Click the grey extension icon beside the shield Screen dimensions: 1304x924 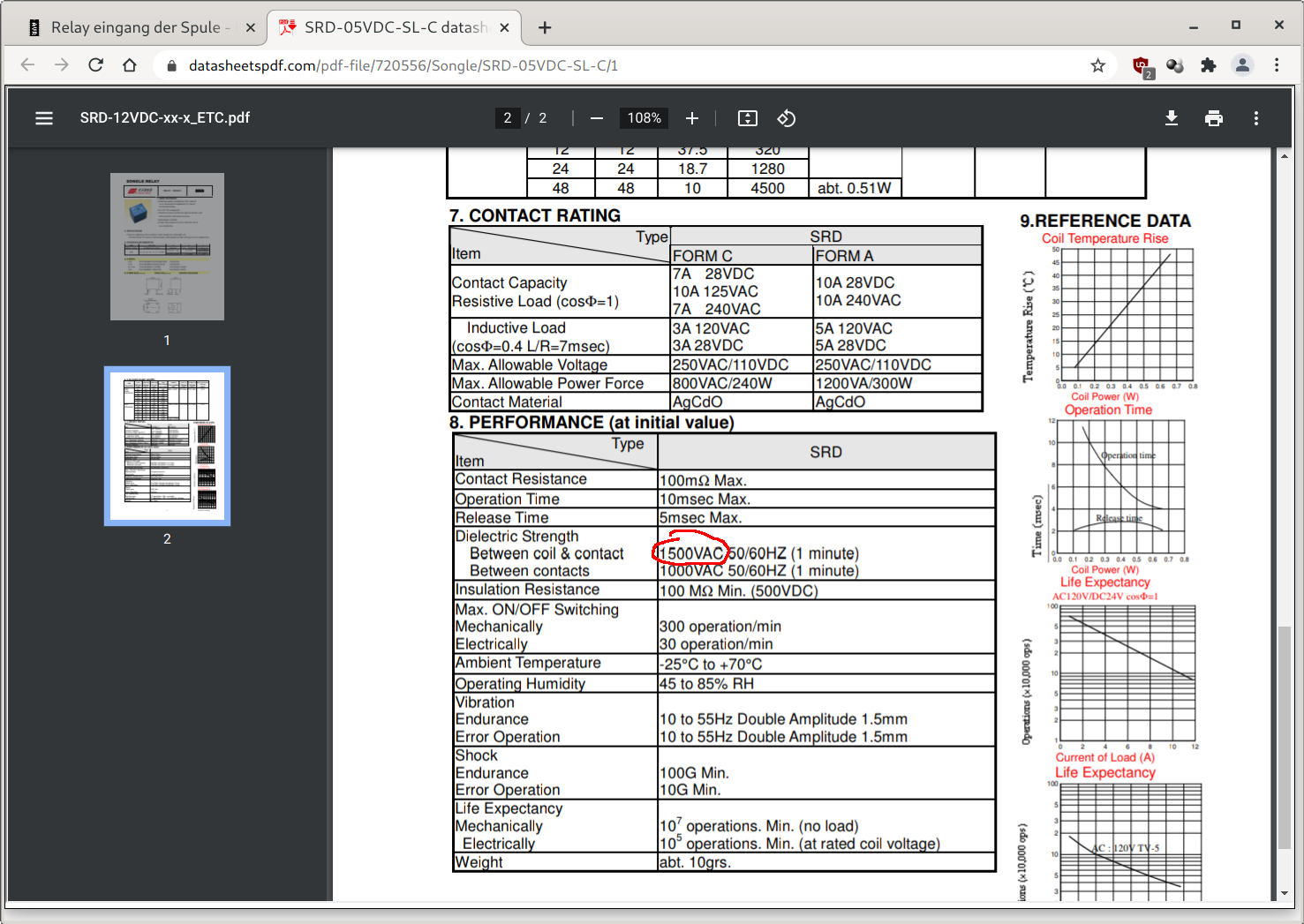1175,65
